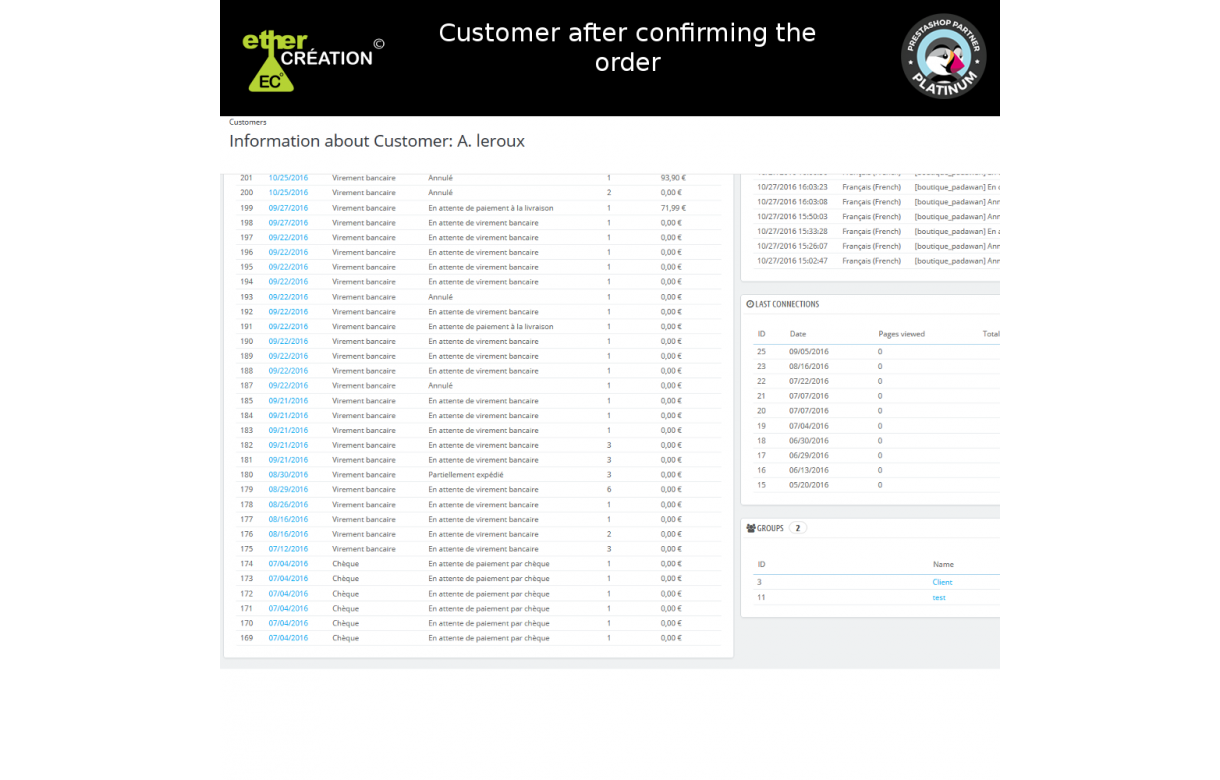Click the people icon beside Groups
Viewport: 1220px width, 780px height.
[751, 528]
